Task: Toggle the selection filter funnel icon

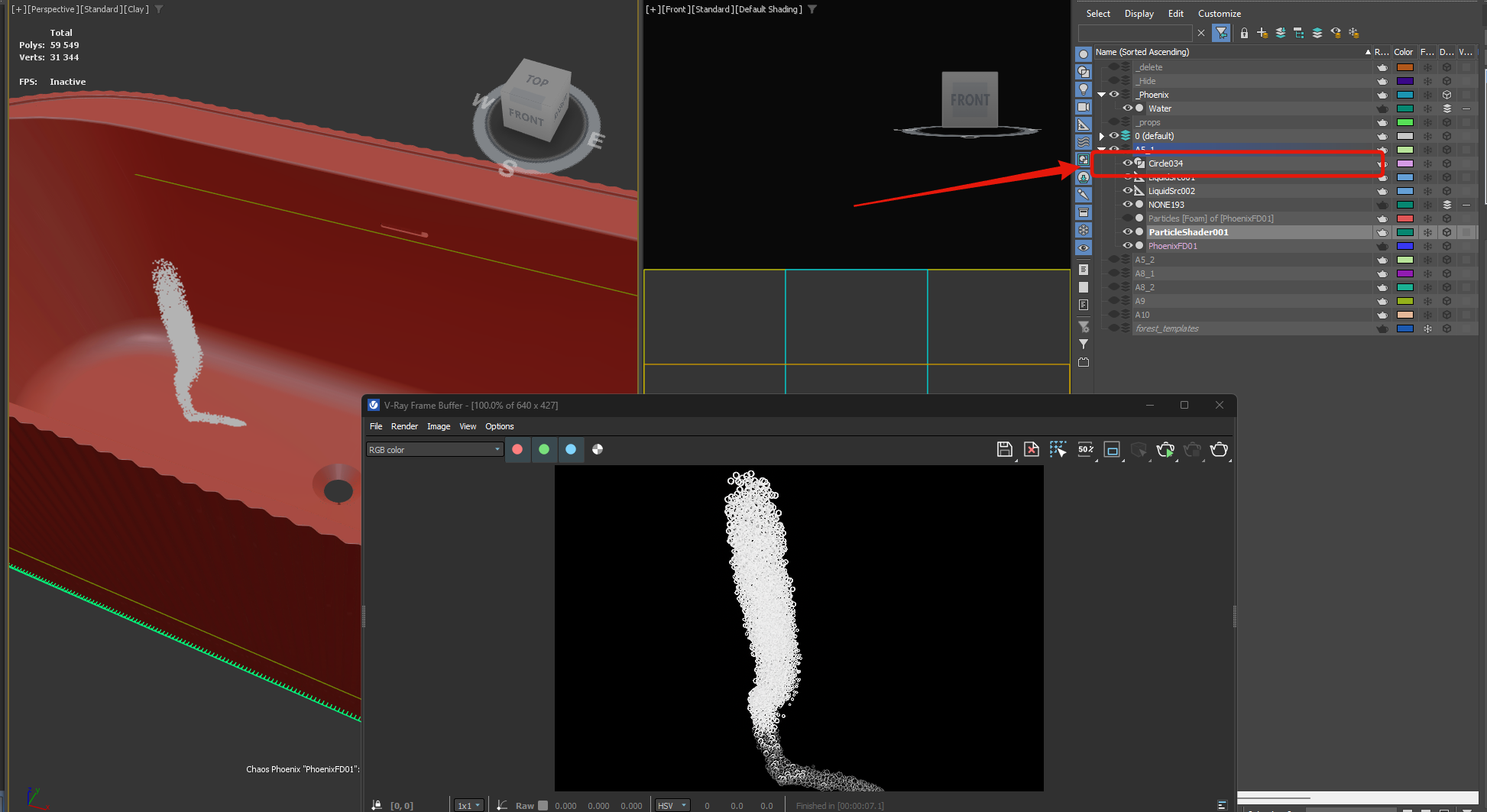Action: click(1221, 33)
